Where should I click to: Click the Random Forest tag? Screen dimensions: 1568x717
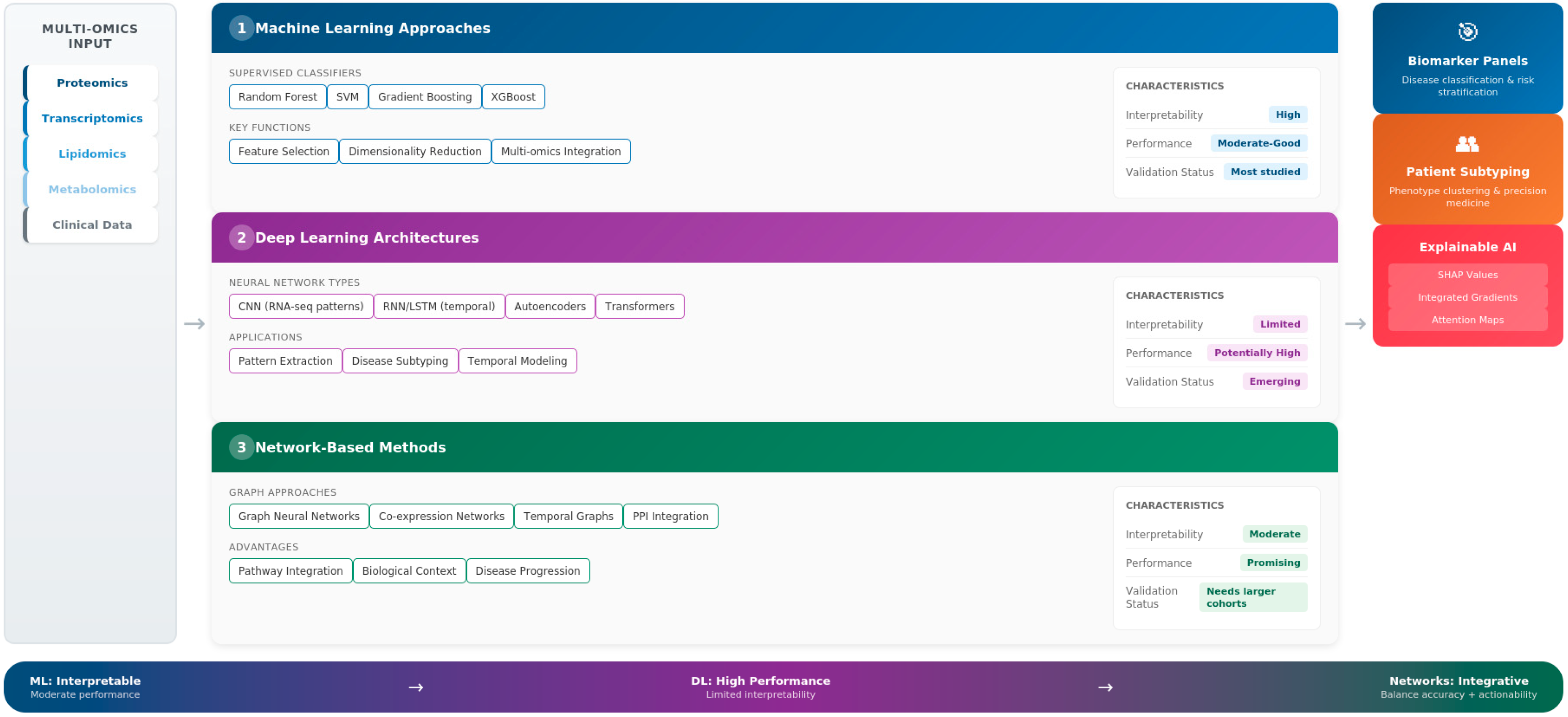tap(277, 97)
